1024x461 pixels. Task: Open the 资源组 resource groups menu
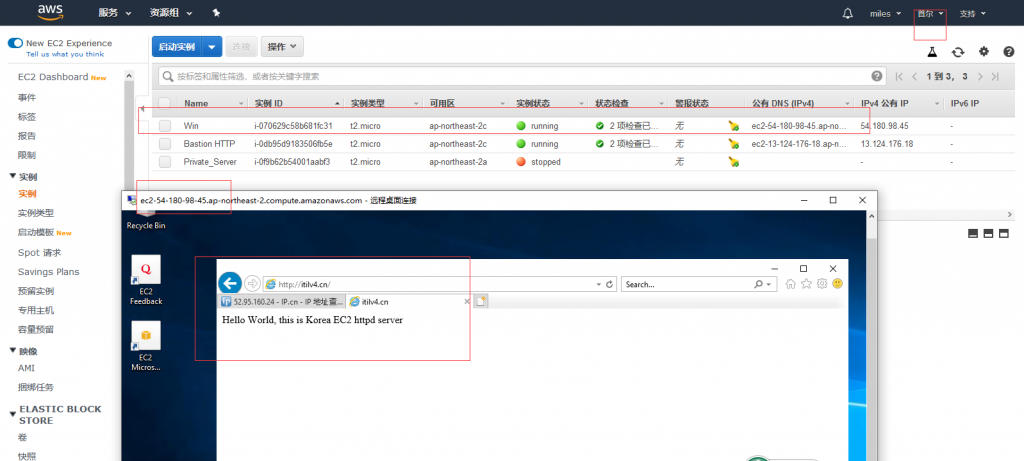click(x=171, y=13)
